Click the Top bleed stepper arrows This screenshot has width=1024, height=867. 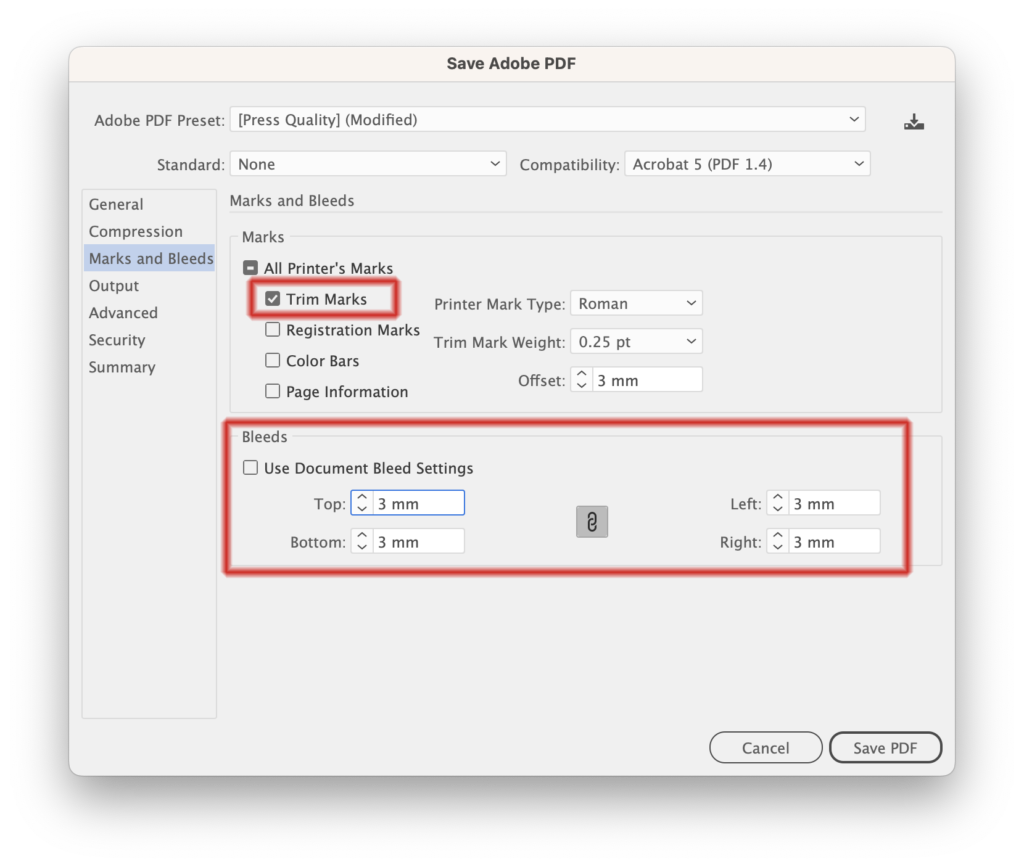(362, 503)
